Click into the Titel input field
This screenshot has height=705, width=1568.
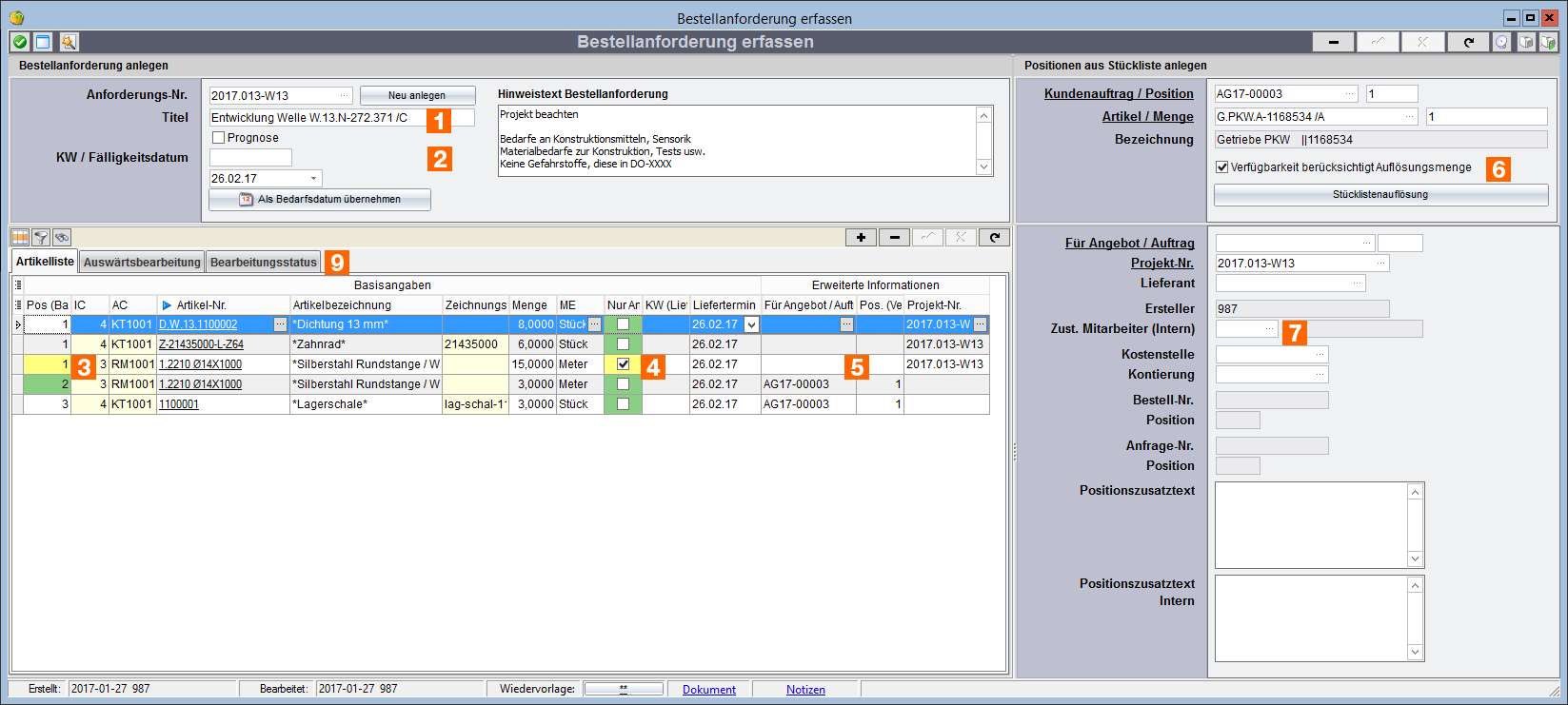click(342, 118)
